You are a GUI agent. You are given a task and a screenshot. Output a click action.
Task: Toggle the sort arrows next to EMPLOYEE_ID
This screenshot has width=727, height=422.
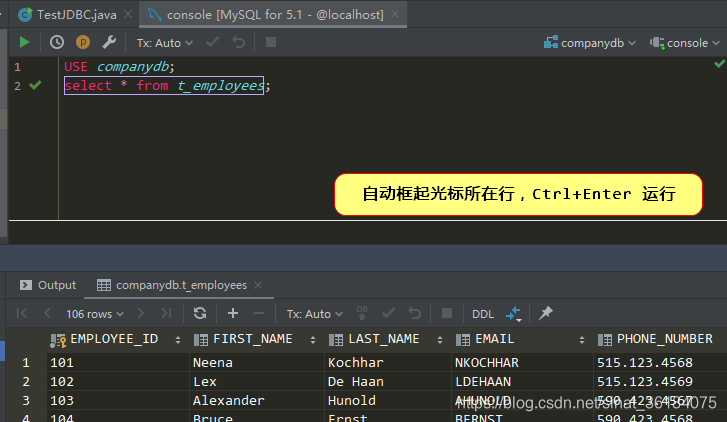click(178, 340)
